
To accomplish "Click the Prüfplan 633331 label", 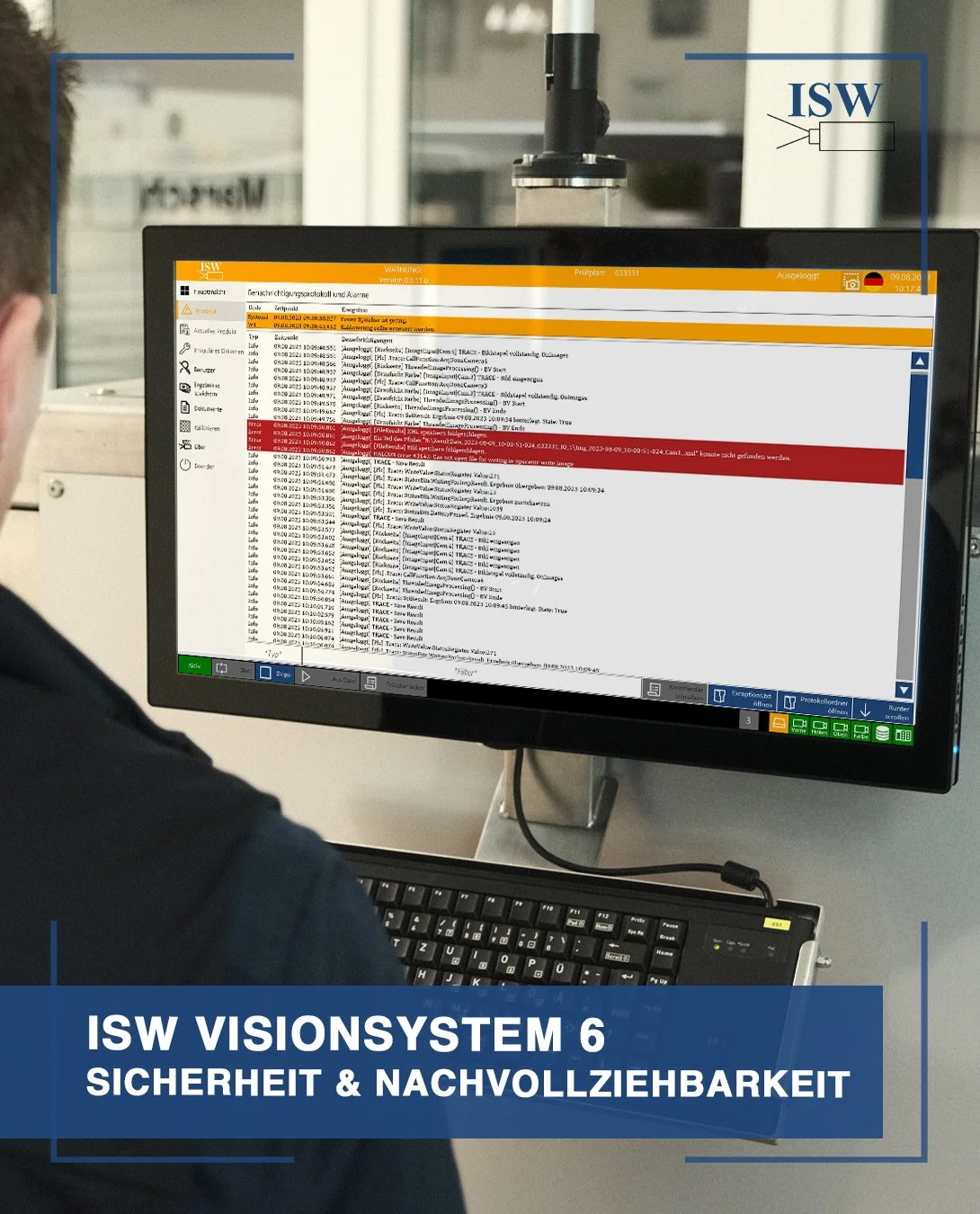I will tap(607, 272).
